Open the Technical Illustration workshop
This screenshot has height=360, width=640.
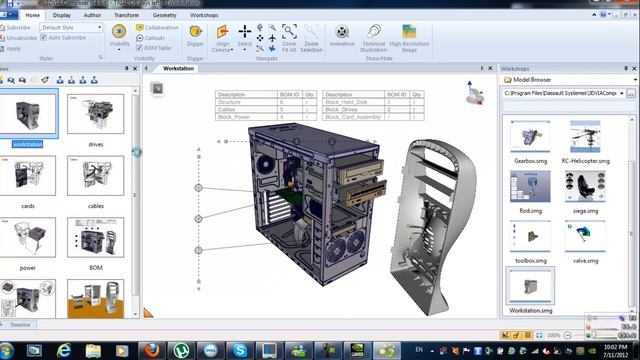373,38
